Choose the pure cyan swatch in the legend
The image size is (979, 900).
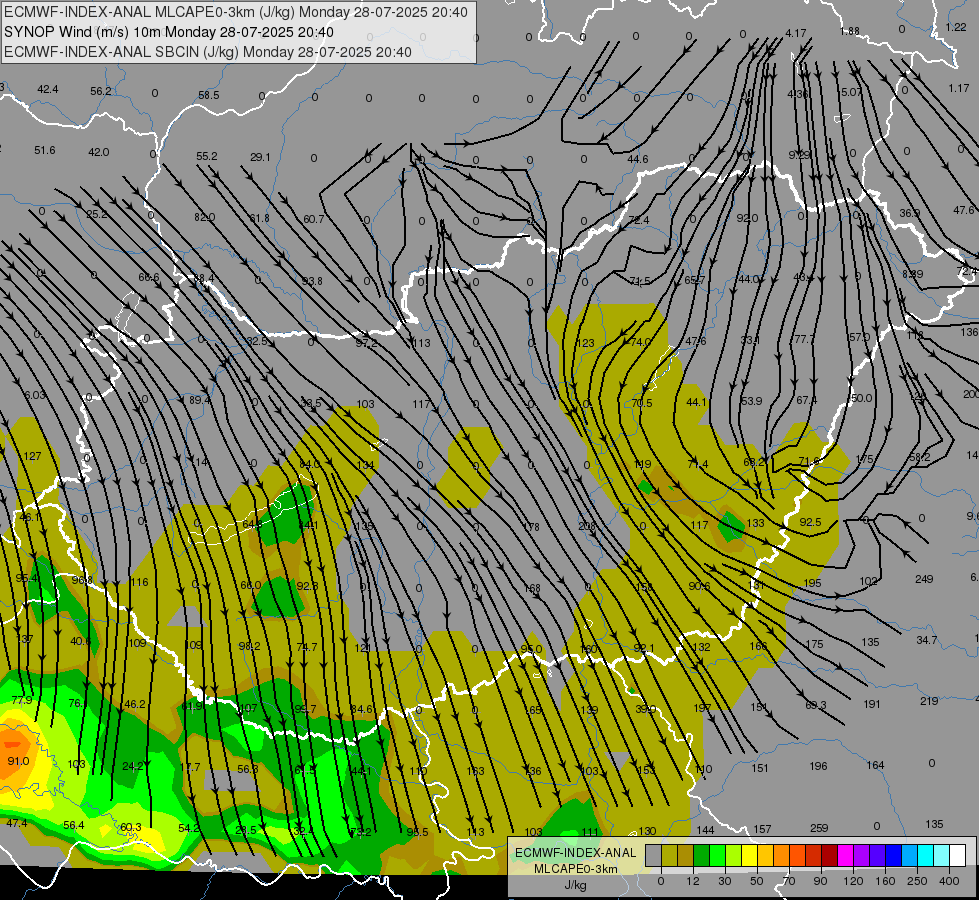tap(927, 855)
